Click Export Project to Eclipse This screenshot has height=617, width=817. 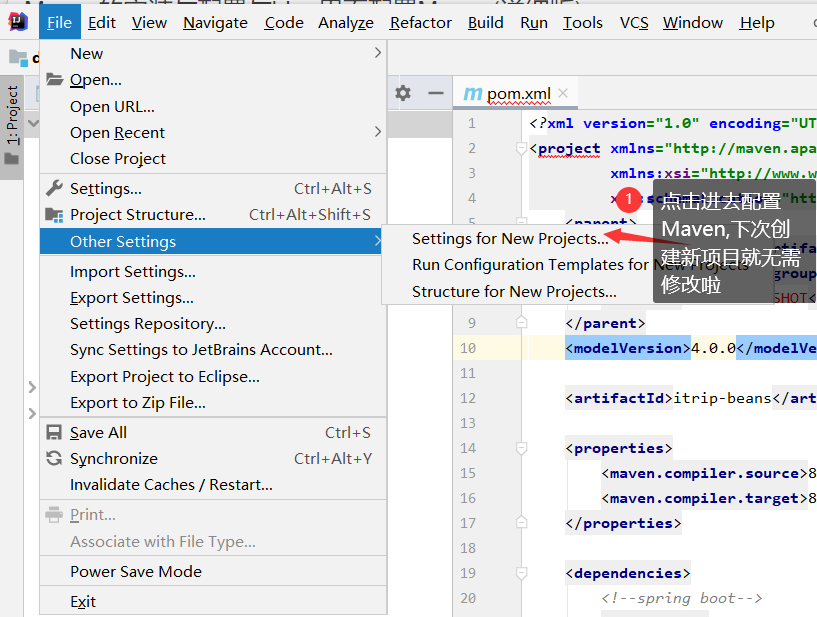click(165, 377)
